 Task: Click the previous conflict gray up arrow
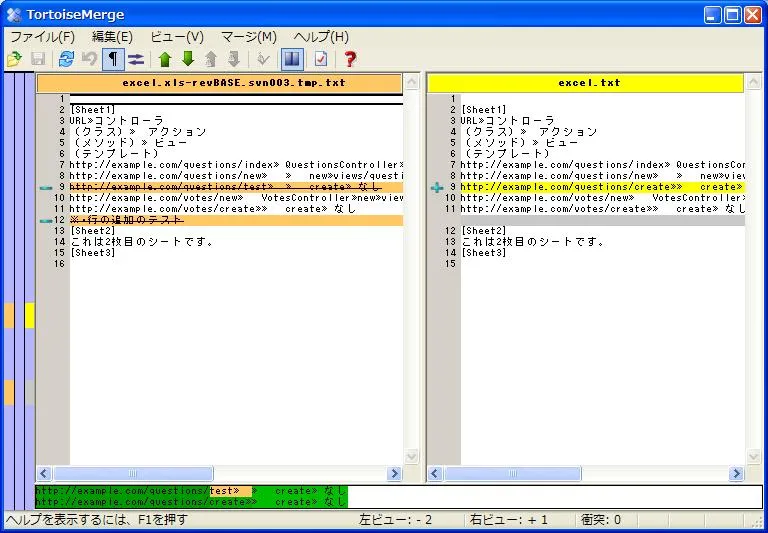click(211, 59)
